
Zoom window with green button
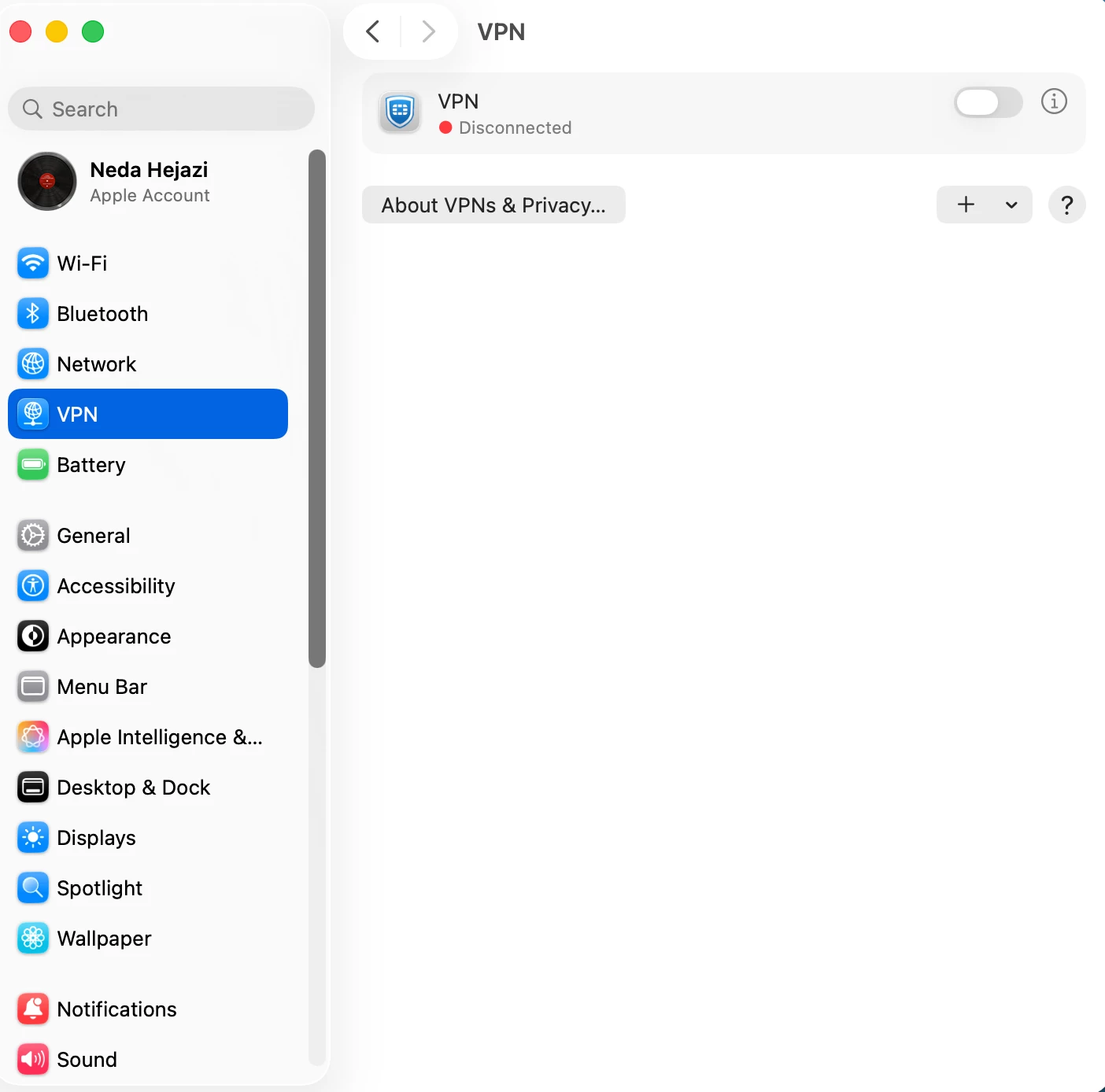(93, 31)
